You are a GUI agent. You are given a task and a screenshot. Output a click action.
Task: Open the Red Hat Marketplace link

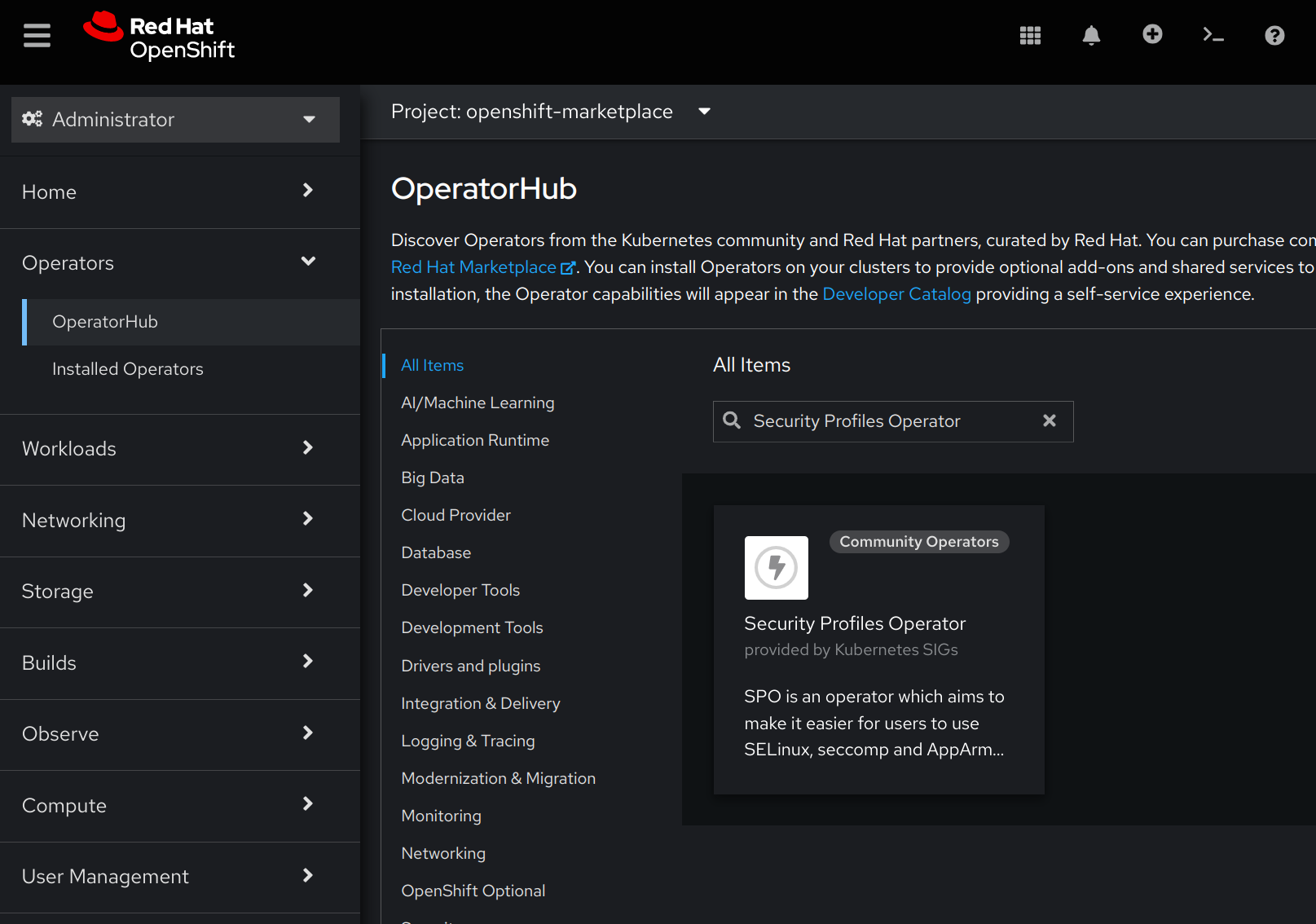pos(473,267)
